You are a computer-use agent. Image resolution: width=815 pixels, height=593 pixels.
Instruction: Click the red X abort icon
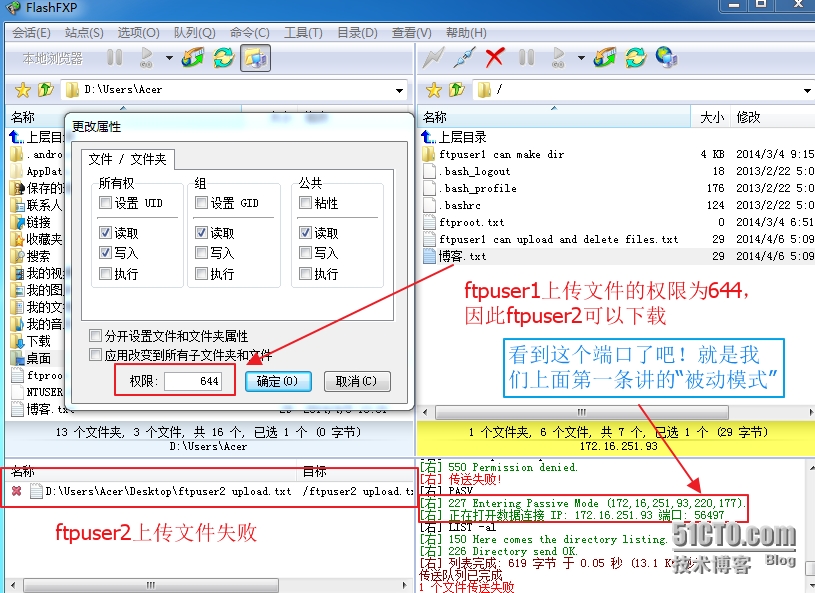(495, 57)
